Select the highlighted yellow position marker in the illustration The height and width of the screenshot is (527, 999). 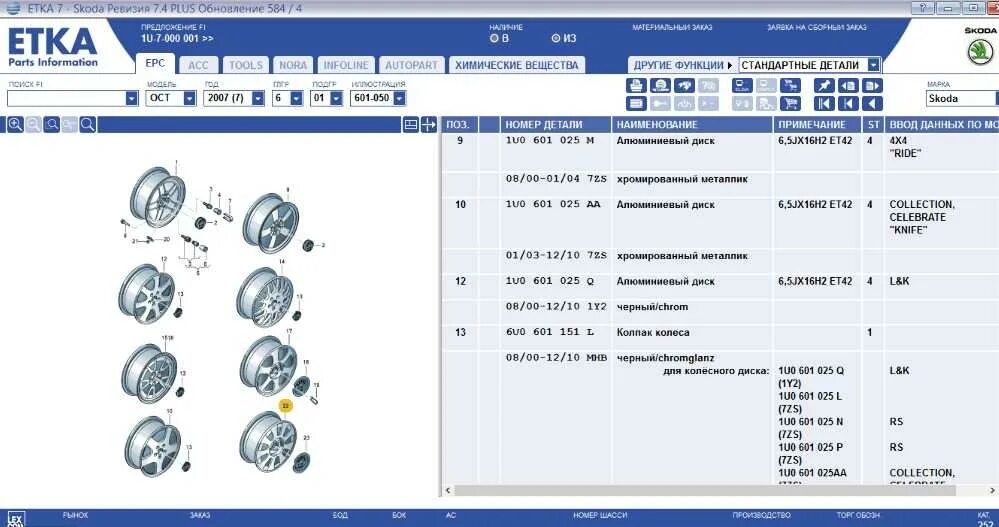(285, 405)
